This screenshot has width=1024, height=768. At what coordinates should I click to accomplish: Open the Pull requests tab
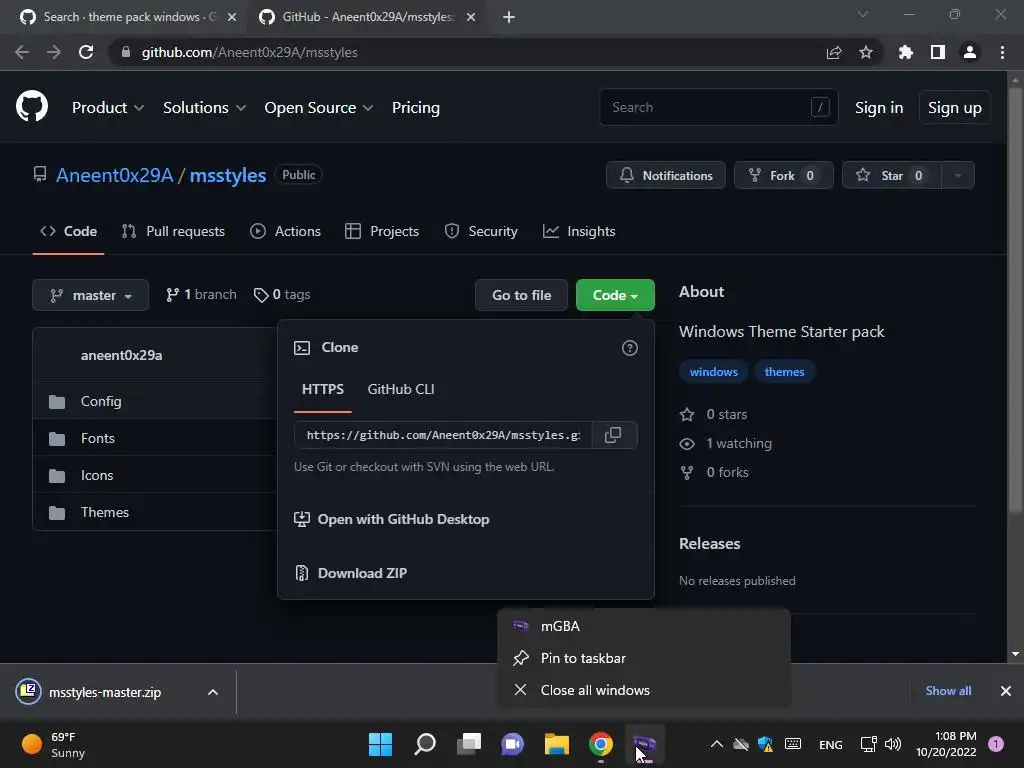[x=174, y=231]
